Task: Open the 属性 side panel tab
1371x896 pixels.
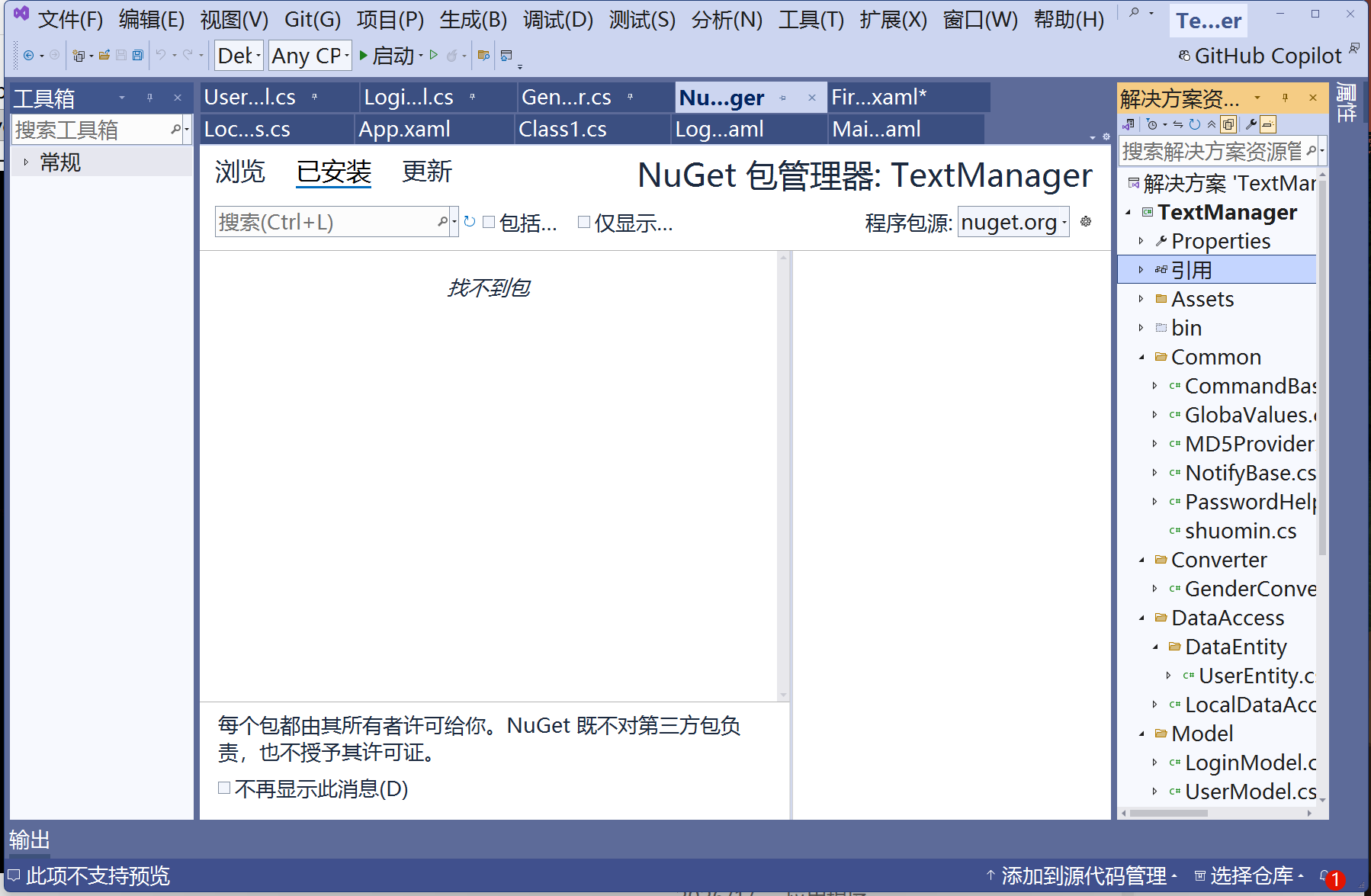Action: (x=1347, y=103)
